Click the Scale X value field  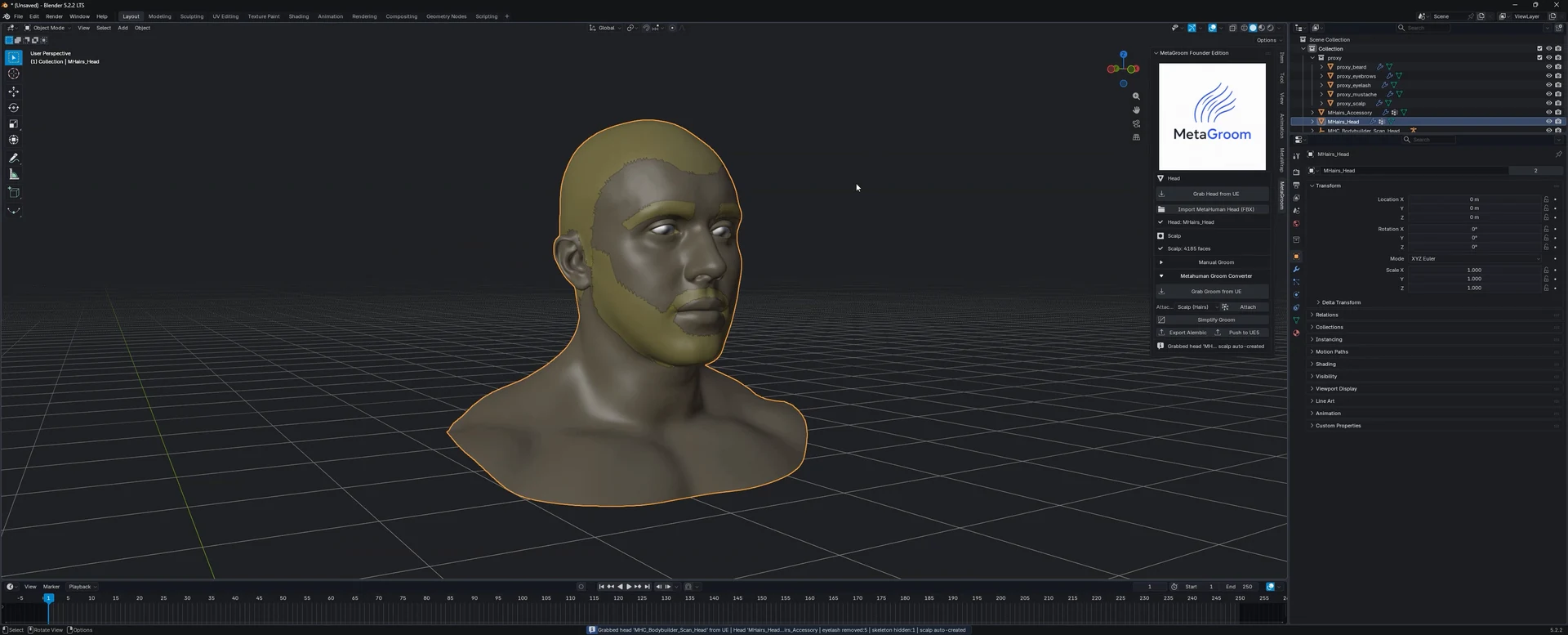pyautogui.click(x=1474, y=271)
